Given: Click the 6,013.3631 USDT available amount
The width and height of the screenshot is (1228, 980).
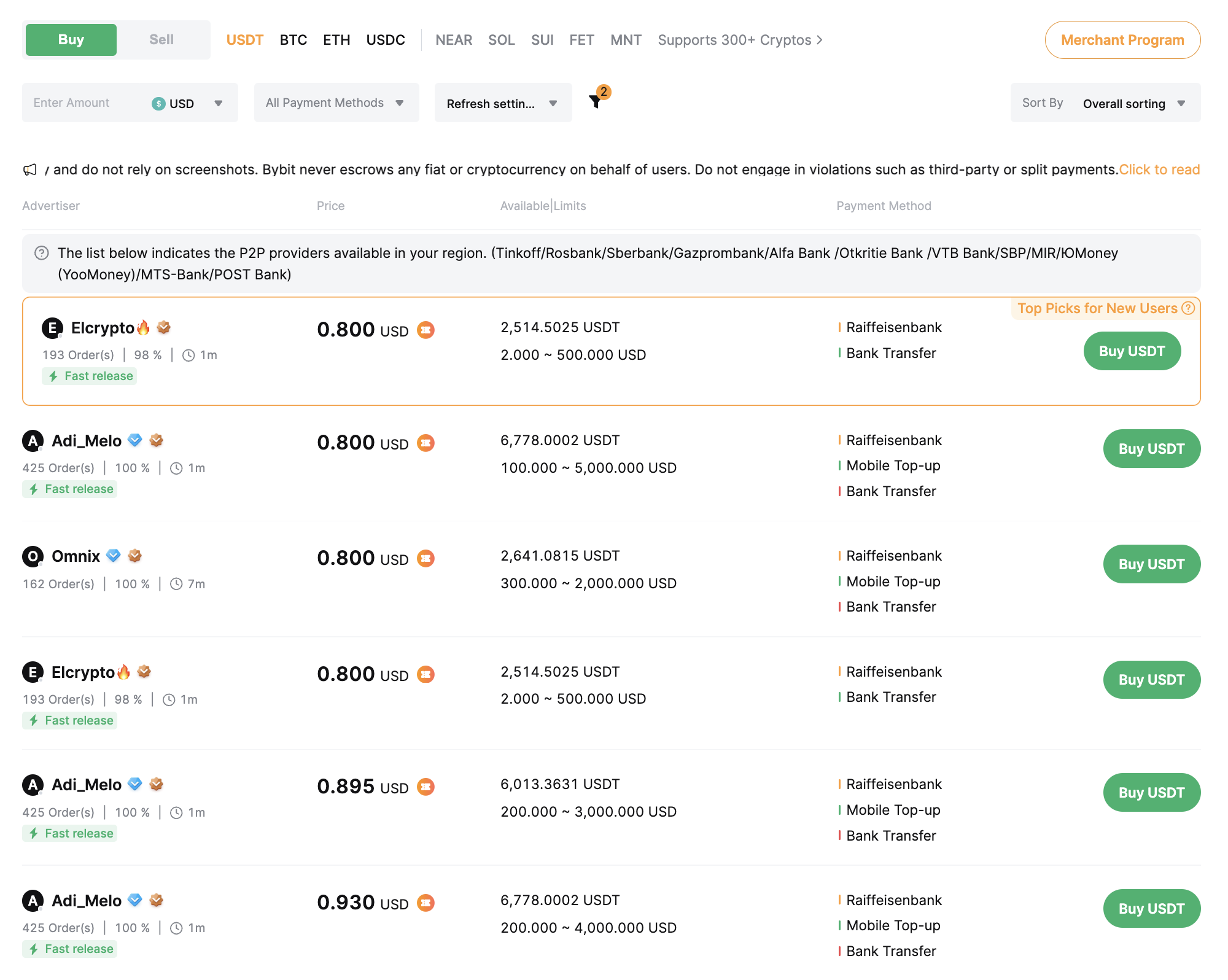Looking at the screenshot, I should [560, 784].
